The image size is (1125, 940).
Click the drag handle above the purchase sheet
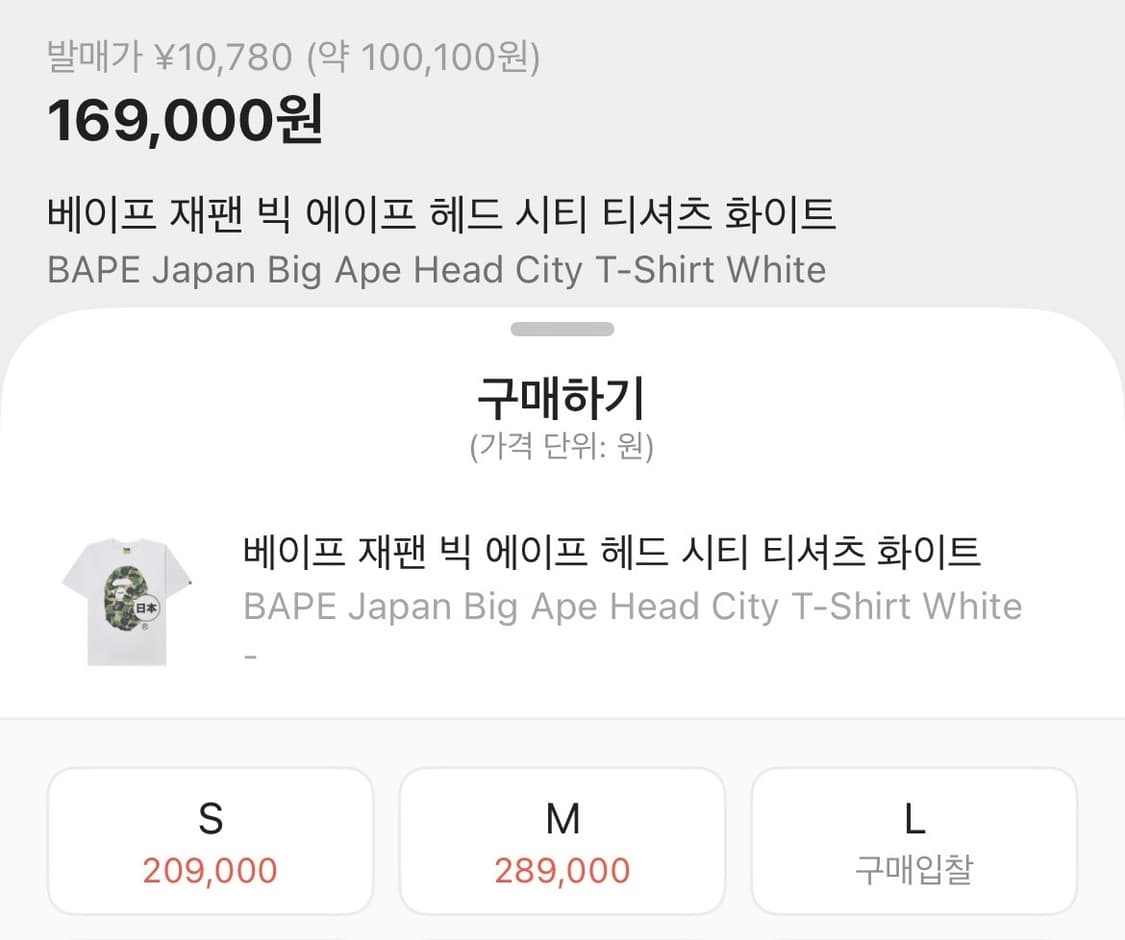click(562, 328)
